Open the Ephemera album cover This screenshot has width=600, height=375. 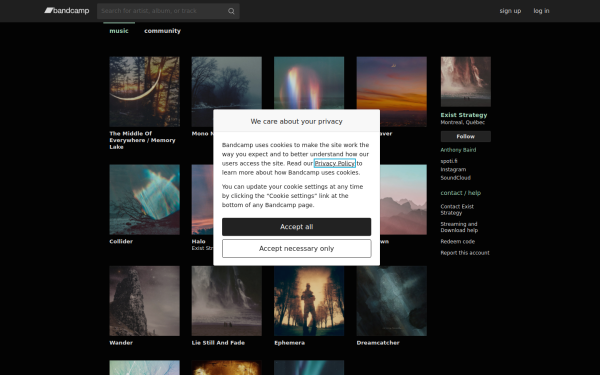pyautogui.click(x=309, y=301)
